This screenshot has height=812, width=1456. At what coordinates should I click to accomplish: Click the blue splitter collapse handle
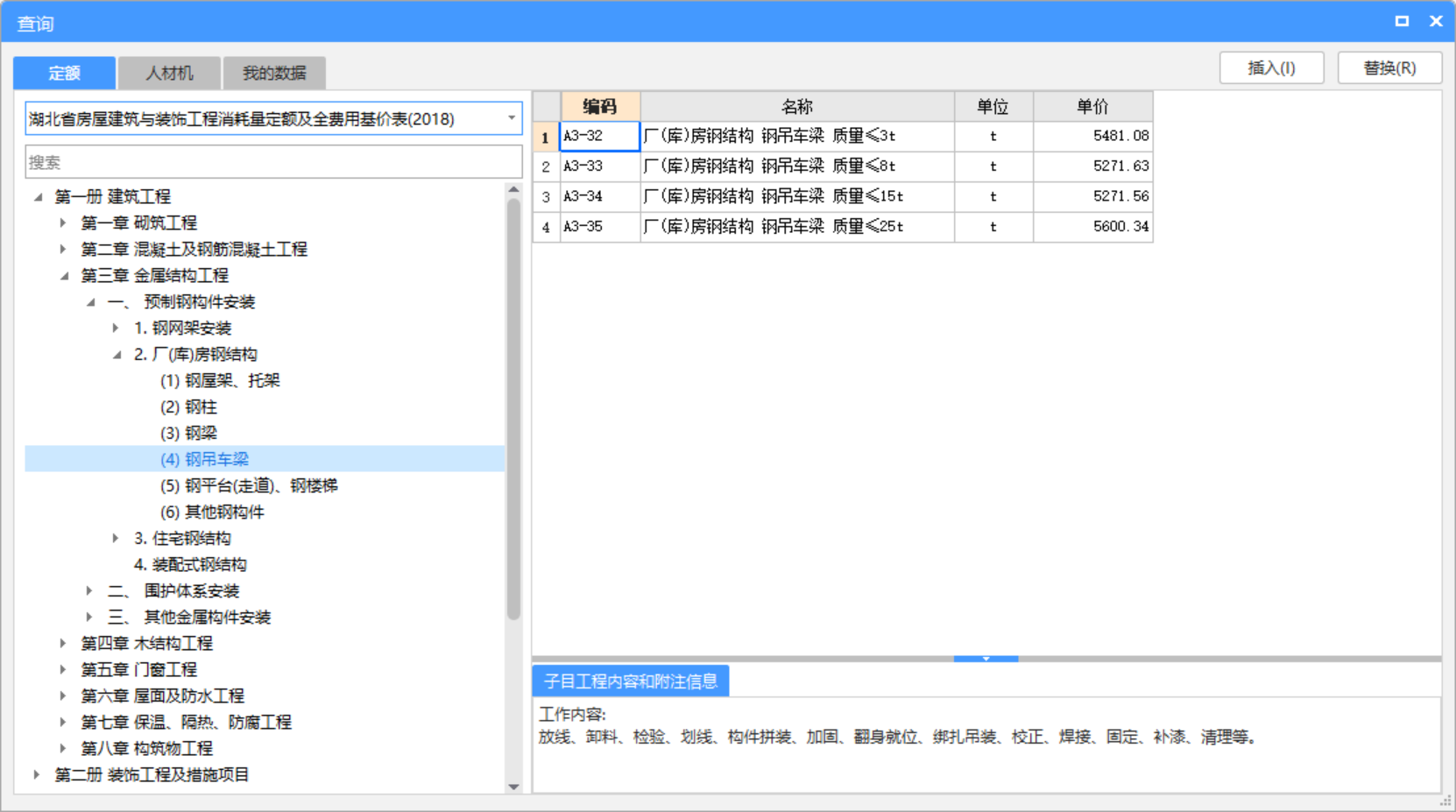pyautogui.click(x=986, y=659)
